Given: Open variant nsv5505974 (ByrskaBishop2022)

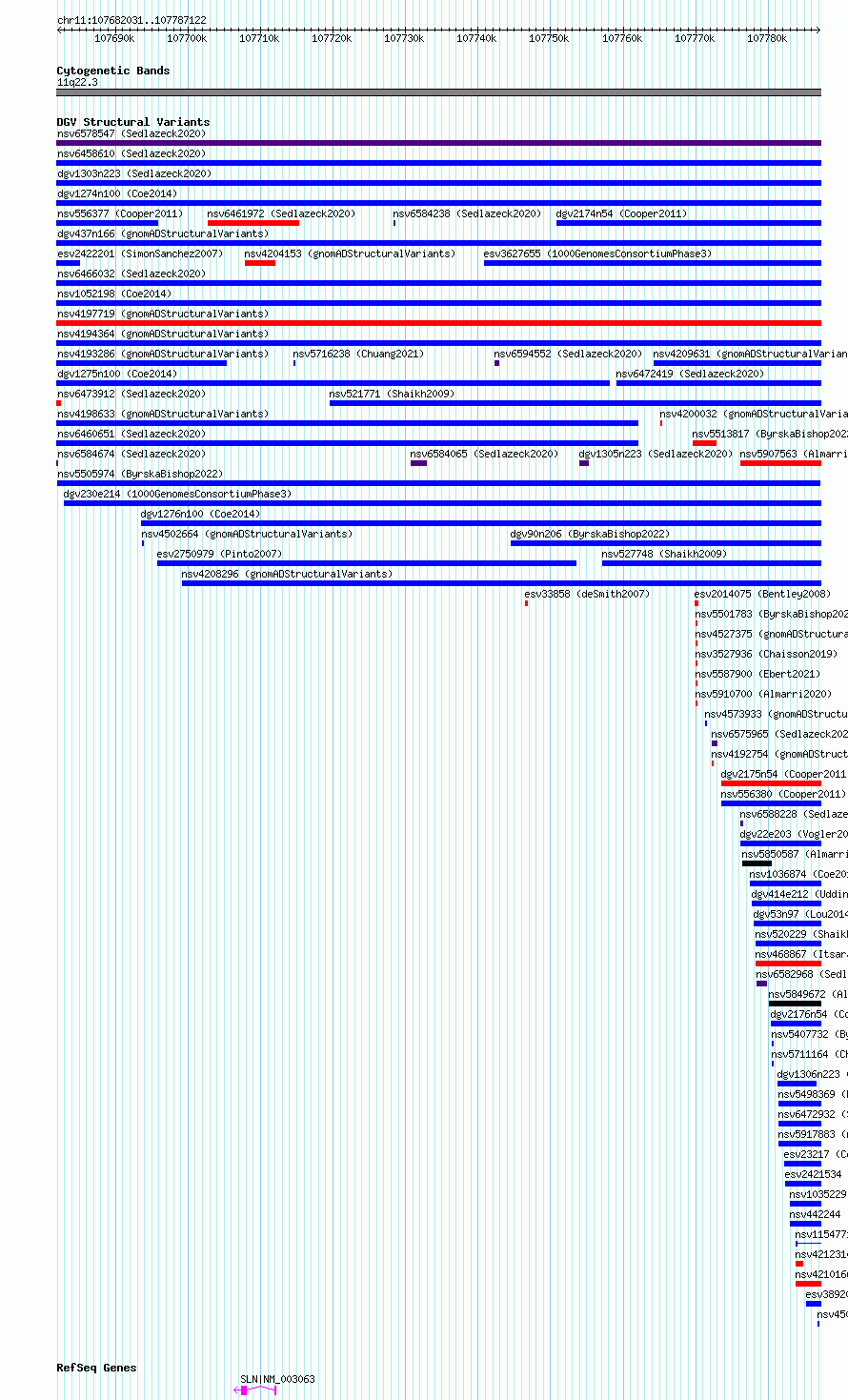Looking at the screenshot, I should (x=140, y=474).
